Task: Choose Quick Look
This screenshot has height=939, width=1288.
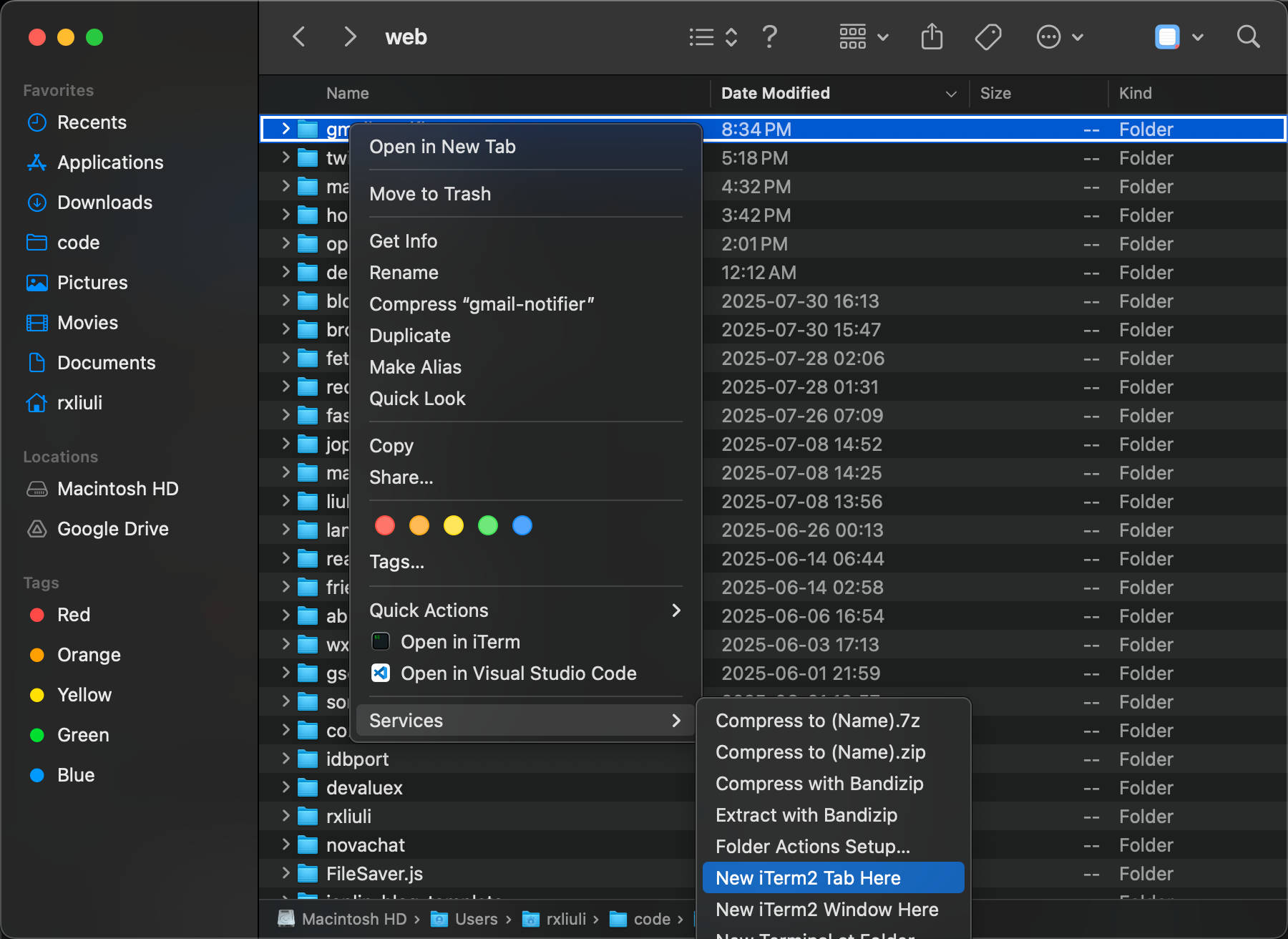Action: 525,399
